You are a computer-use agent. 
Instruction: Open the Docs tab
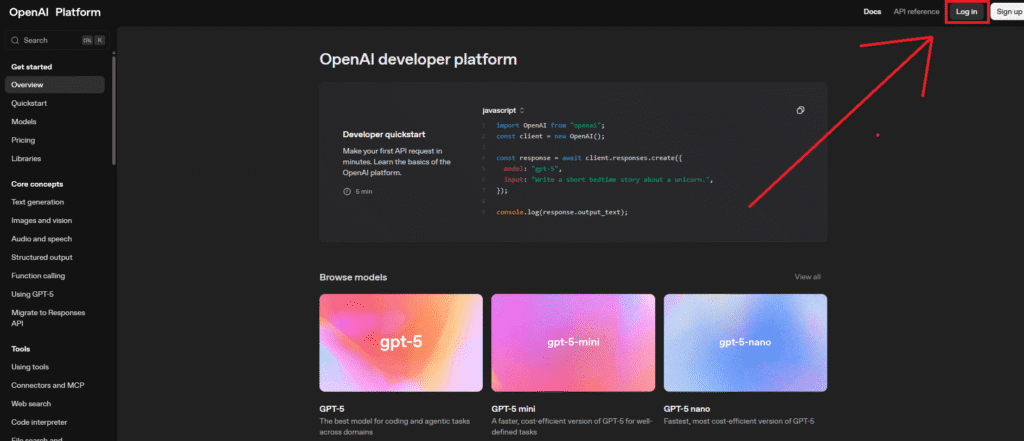click(872, 12)
